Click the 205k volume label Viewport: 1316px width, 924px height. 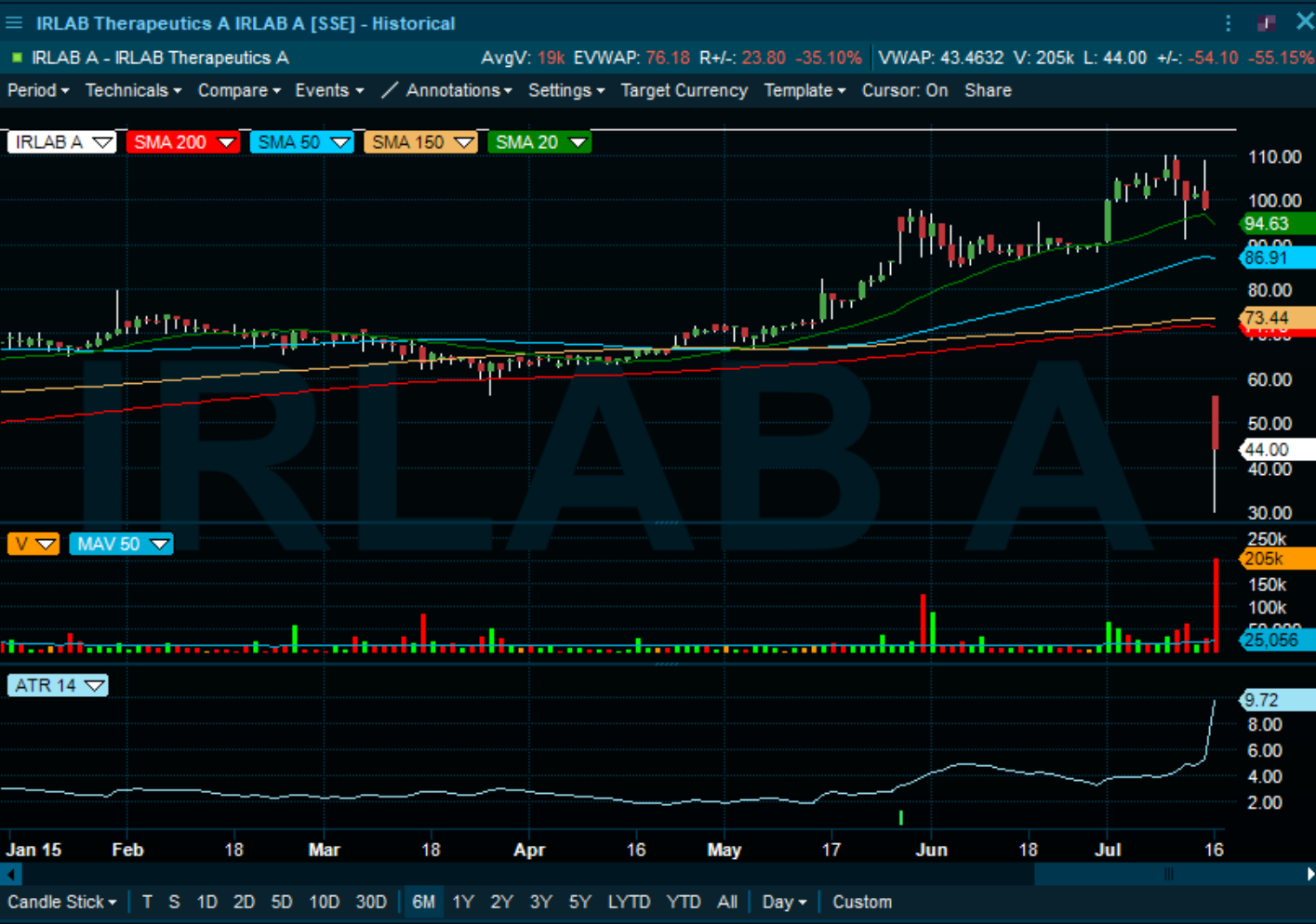1278,559
